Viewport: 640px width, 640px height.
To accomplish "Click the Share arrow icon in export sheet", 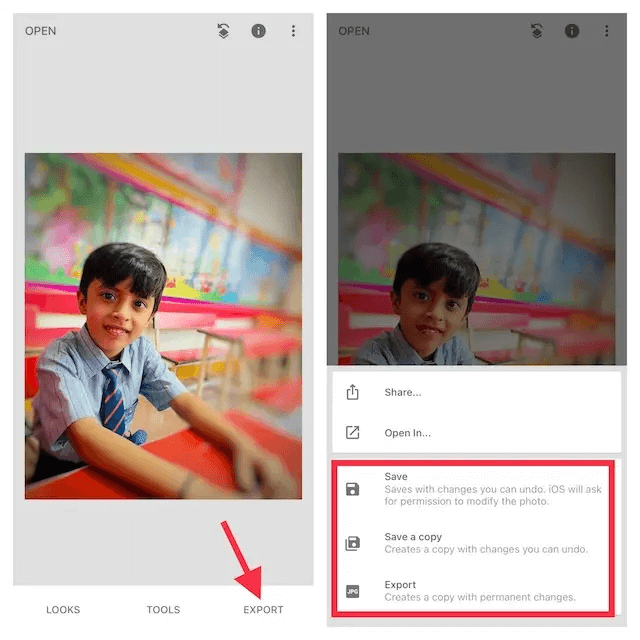I will click(x=352, y=392).
